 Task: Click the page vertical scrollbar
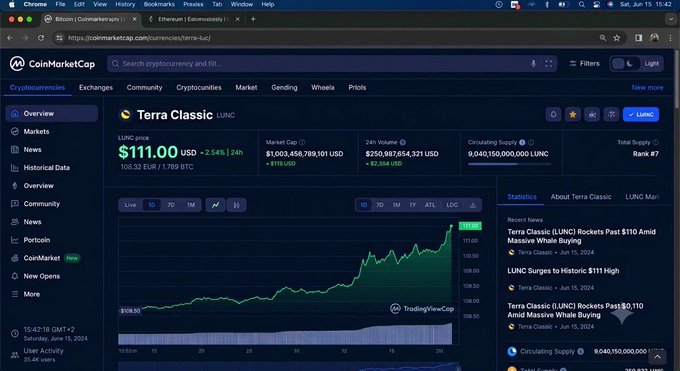pyautogui.click(x=677, y=78)
